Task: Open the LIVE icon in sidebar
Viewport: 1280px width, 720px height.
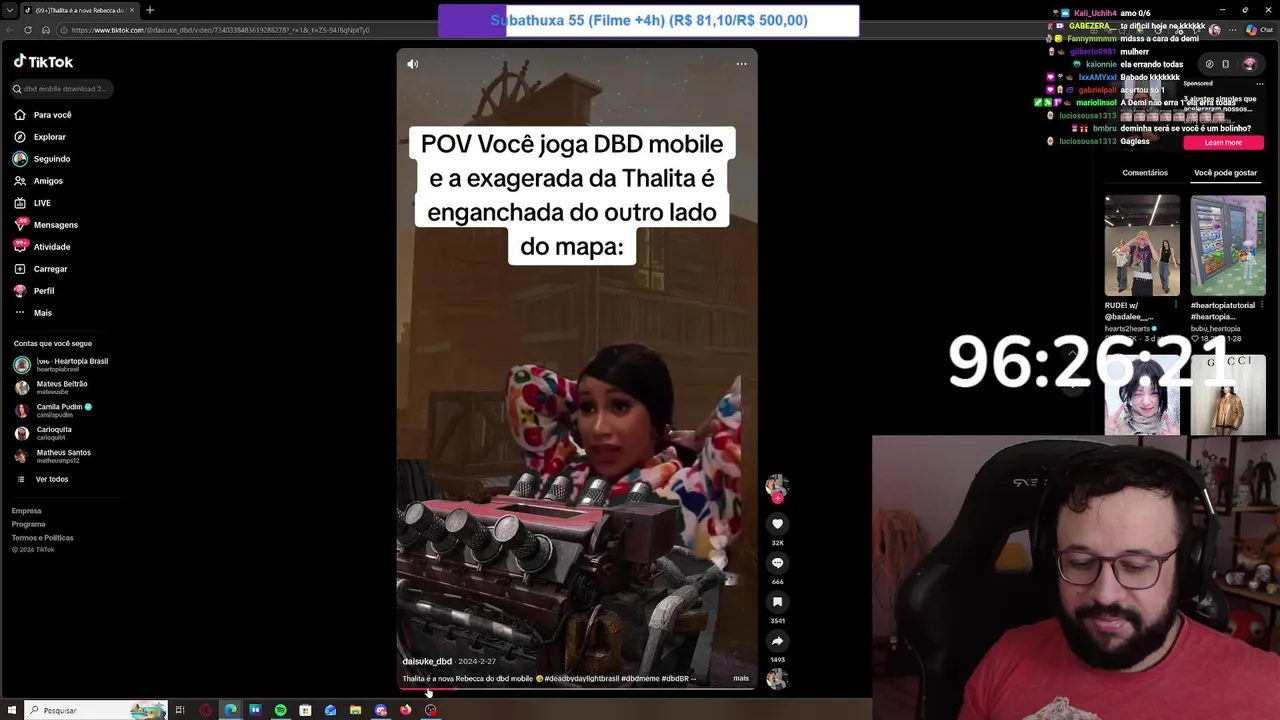Action: click(20, 203)
